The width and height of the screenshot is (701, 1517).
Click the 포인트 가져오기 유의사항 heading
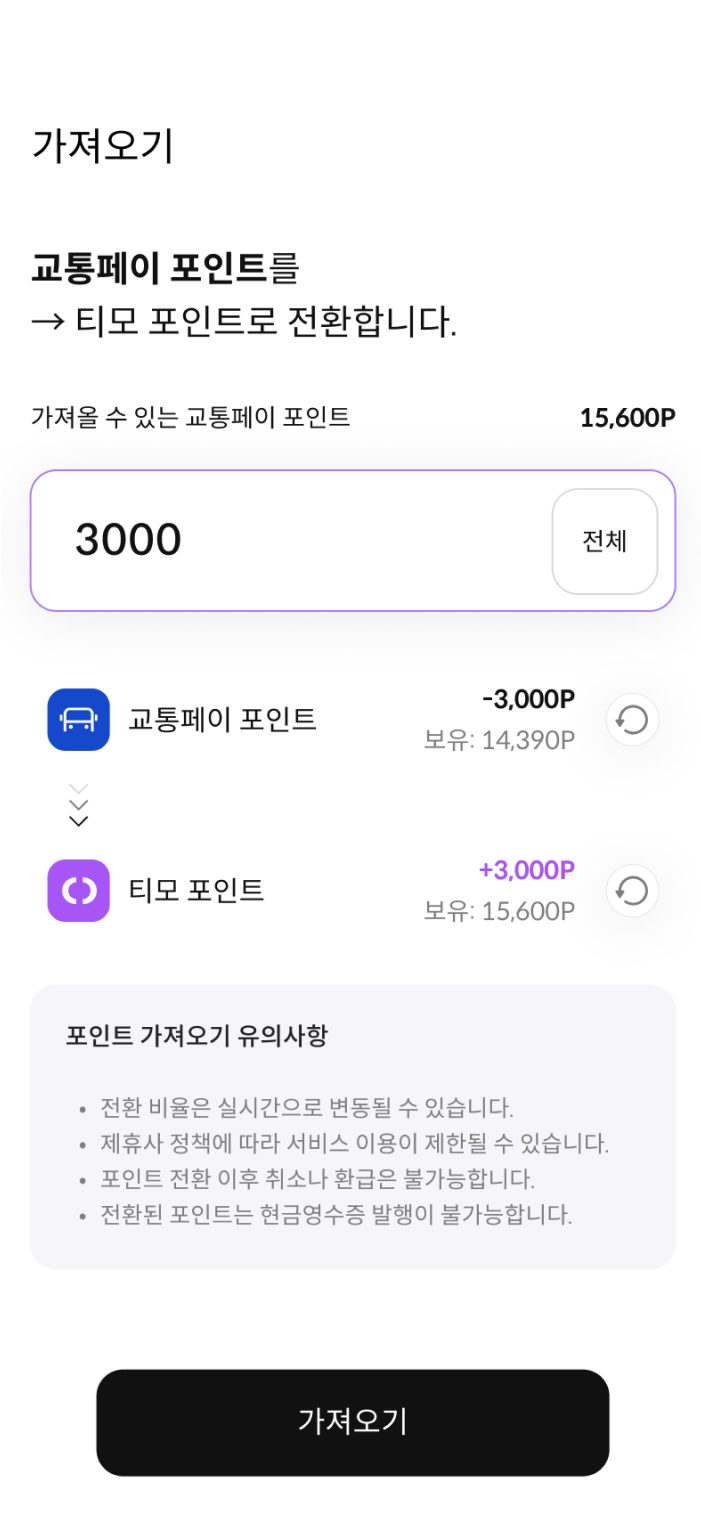click(196, 1036)
